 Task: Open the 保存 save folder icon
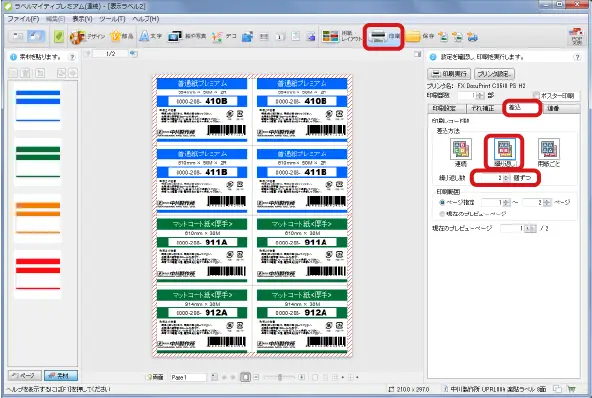coord(413,37)
